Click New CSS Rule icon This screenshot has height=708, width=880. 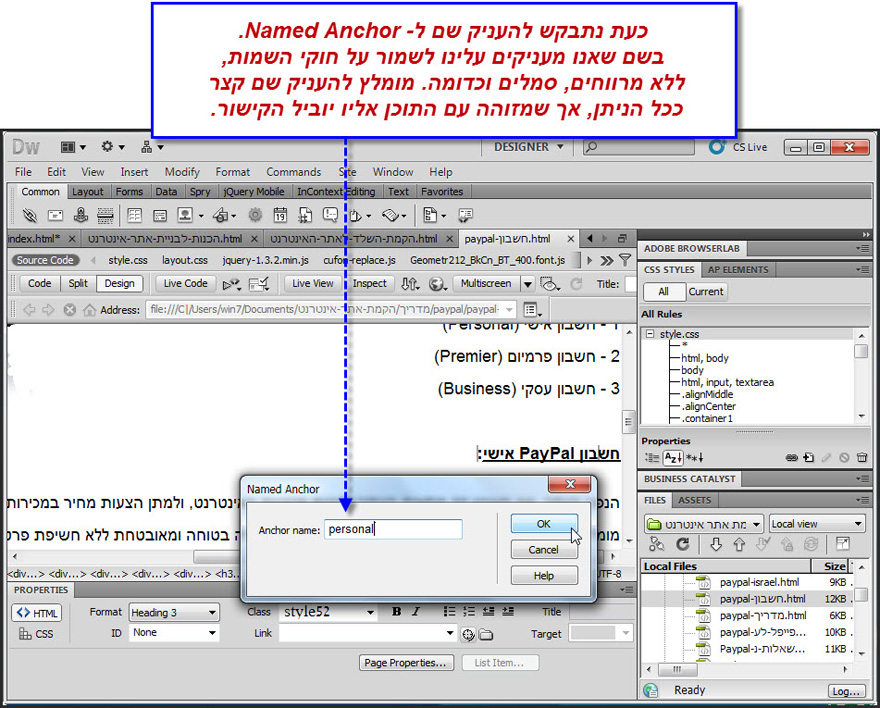tap(809, 458)
